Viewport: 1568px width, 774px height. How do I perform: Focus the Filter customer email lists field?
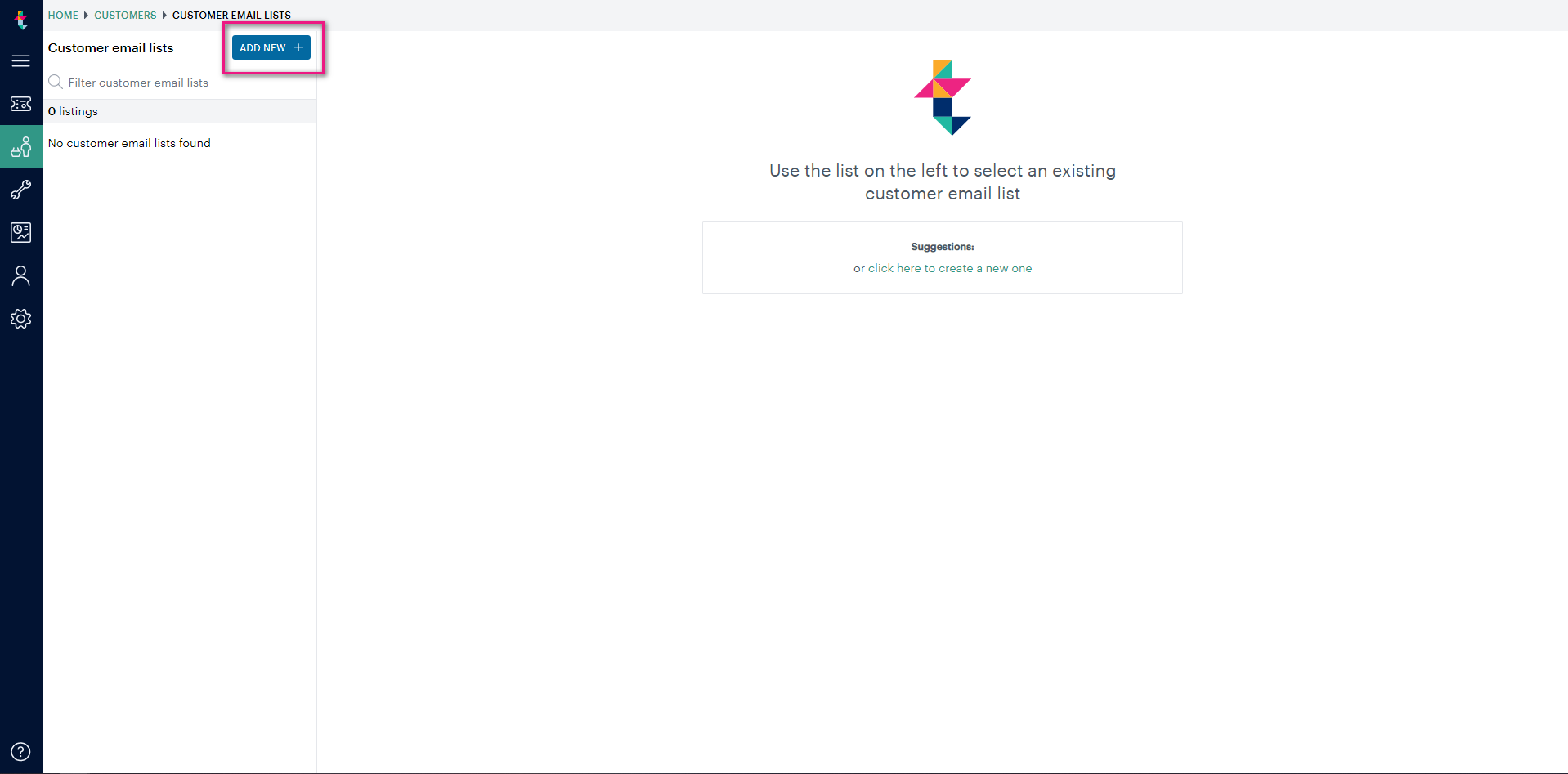point(180,83)
